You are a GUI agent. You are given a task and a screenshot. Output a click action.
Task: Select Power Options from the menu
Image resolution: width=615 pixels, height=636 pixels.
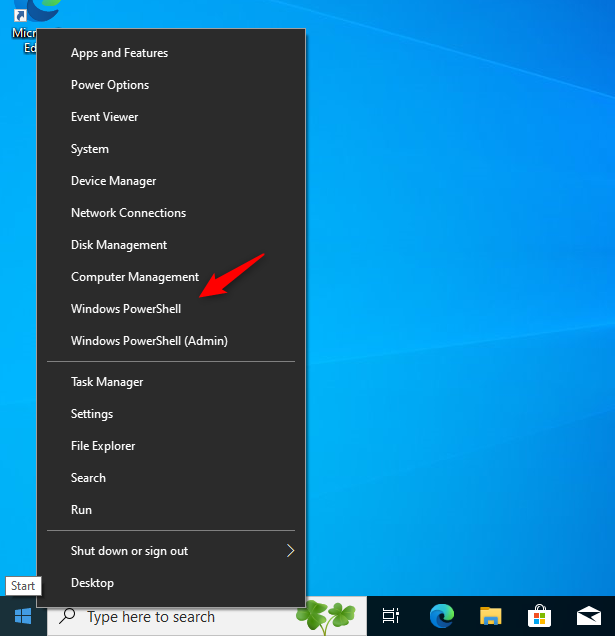tap(171, 85)
